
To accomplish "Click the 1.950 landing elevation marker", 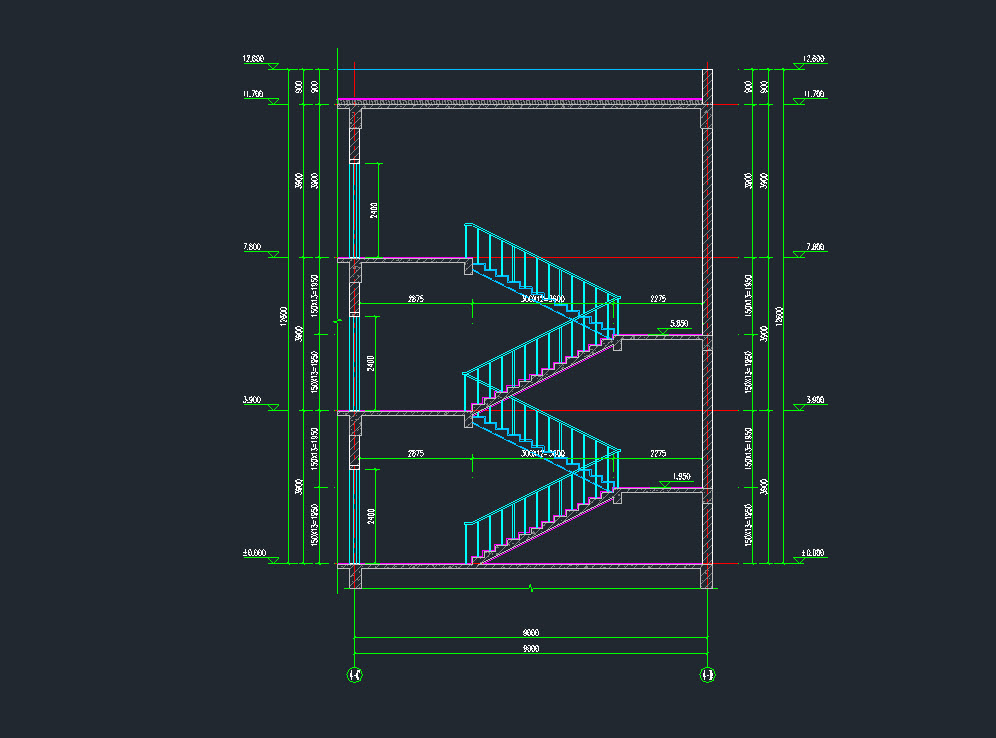I will 680,478.
